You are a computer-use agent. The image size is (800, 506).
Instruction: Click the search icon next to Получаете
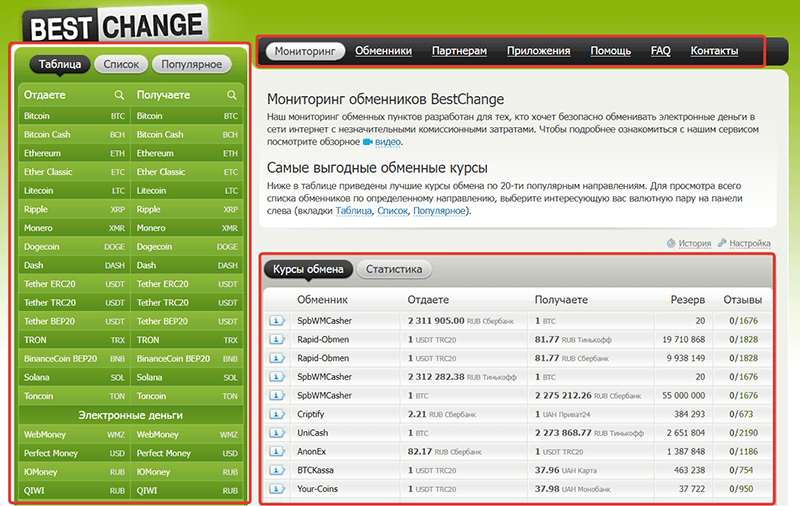pyautogui.click(x=232, y=95)
